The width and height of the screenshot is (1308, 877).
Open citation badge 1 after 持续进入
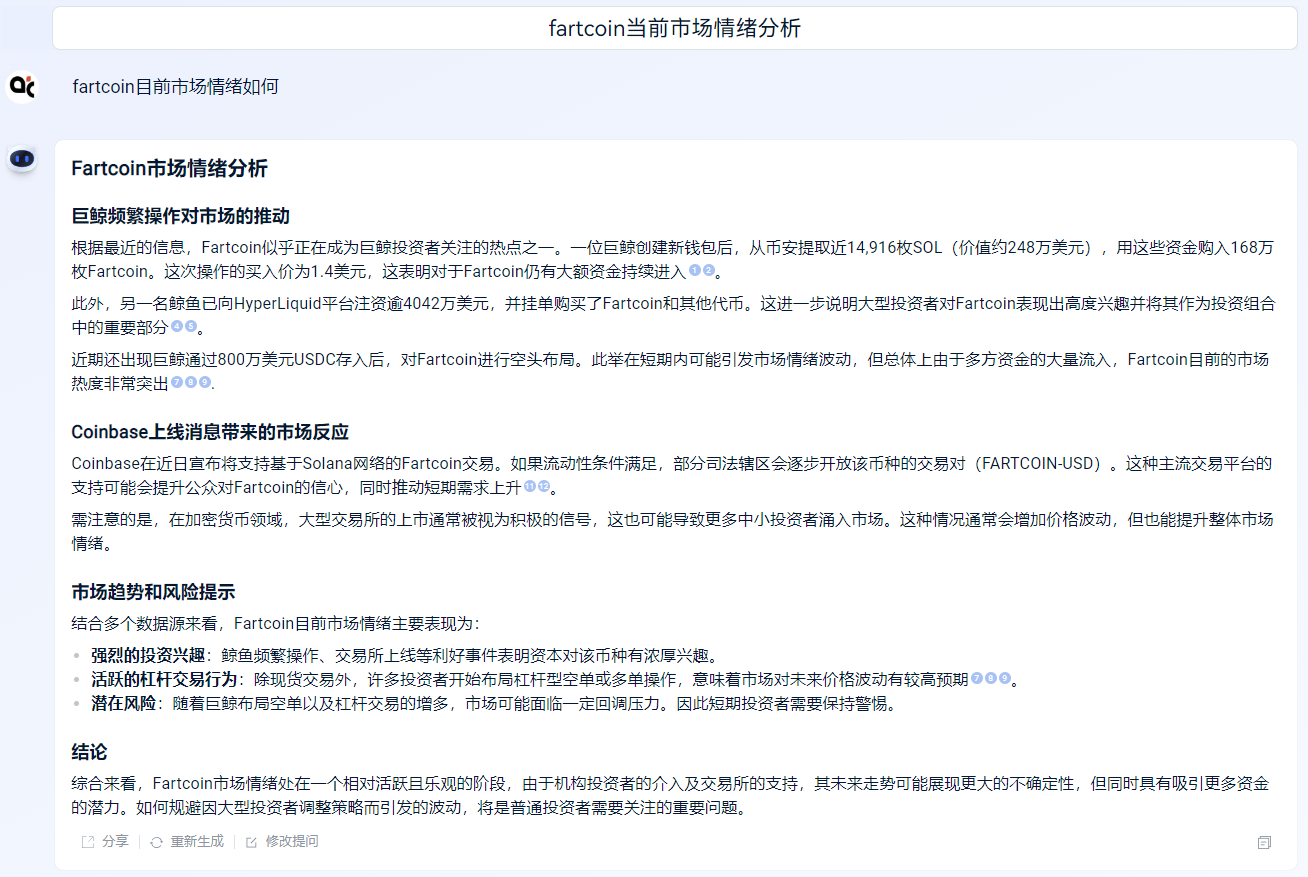[x=695, y=271]
